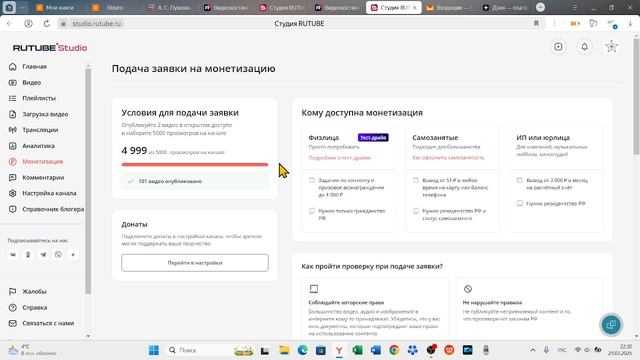The height and width of the screenshot is (360, 640).
Task: Click the 101 видео опубликовано status row
Action: 195,181
